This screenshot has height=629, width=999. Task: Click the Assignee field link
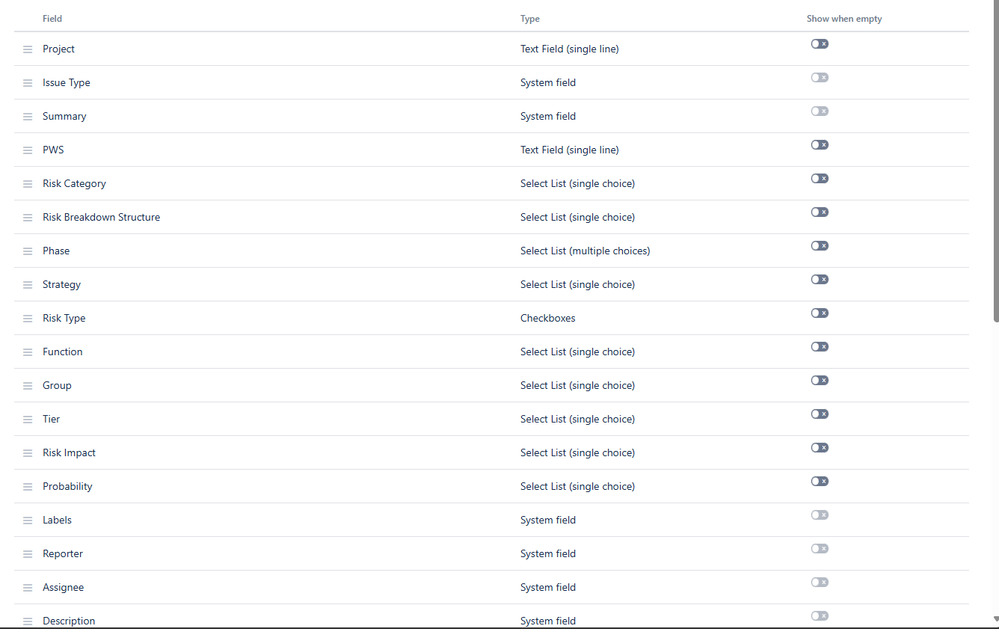[63, 587]
